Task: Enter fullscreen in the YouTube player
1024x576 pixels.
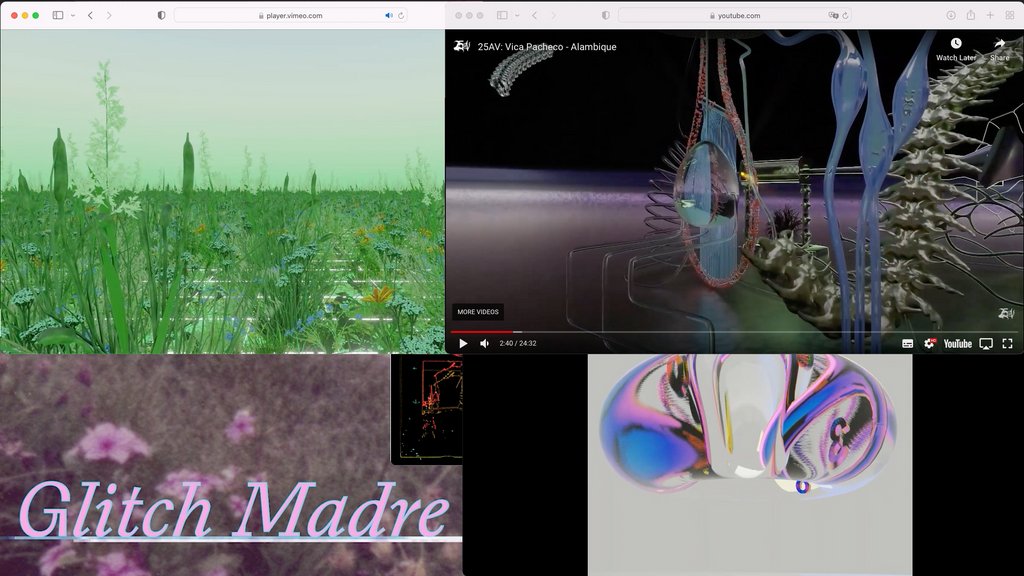Action: (1008, 344)
